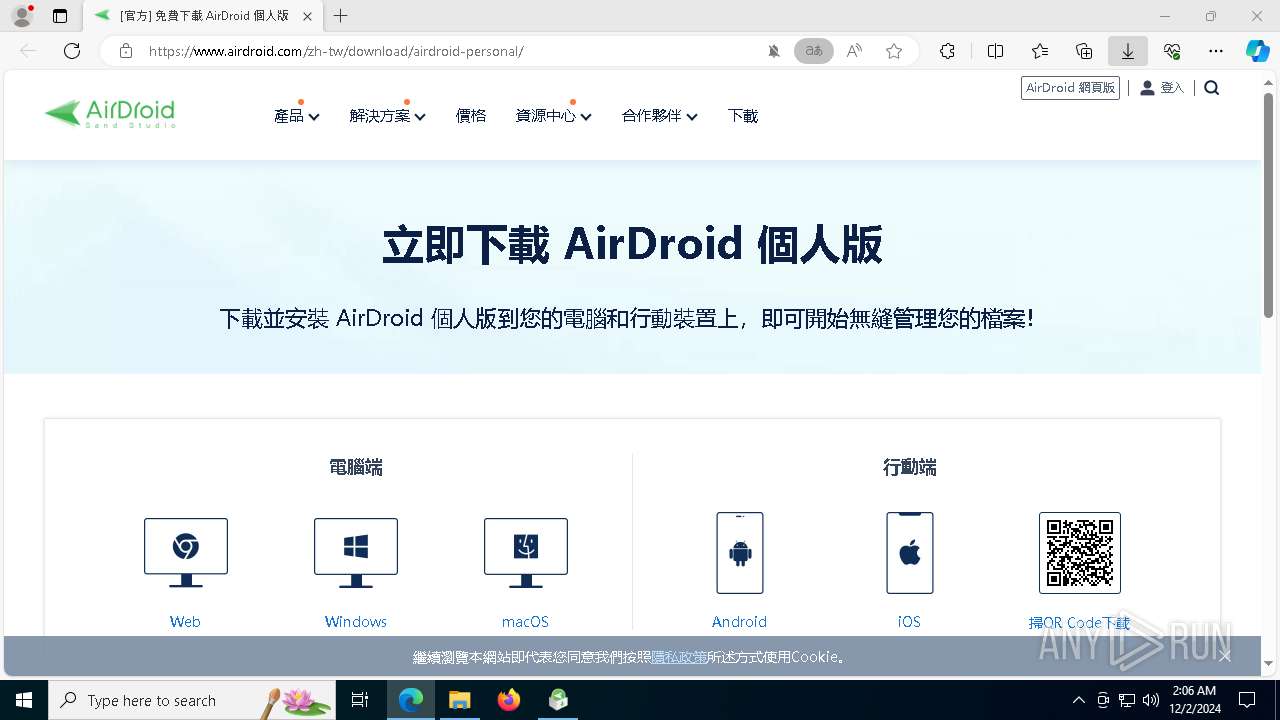The width and height of the screenshot is (1280, 720).
Task: Click the notifications blocked bell icon
Action: point(773,51)
